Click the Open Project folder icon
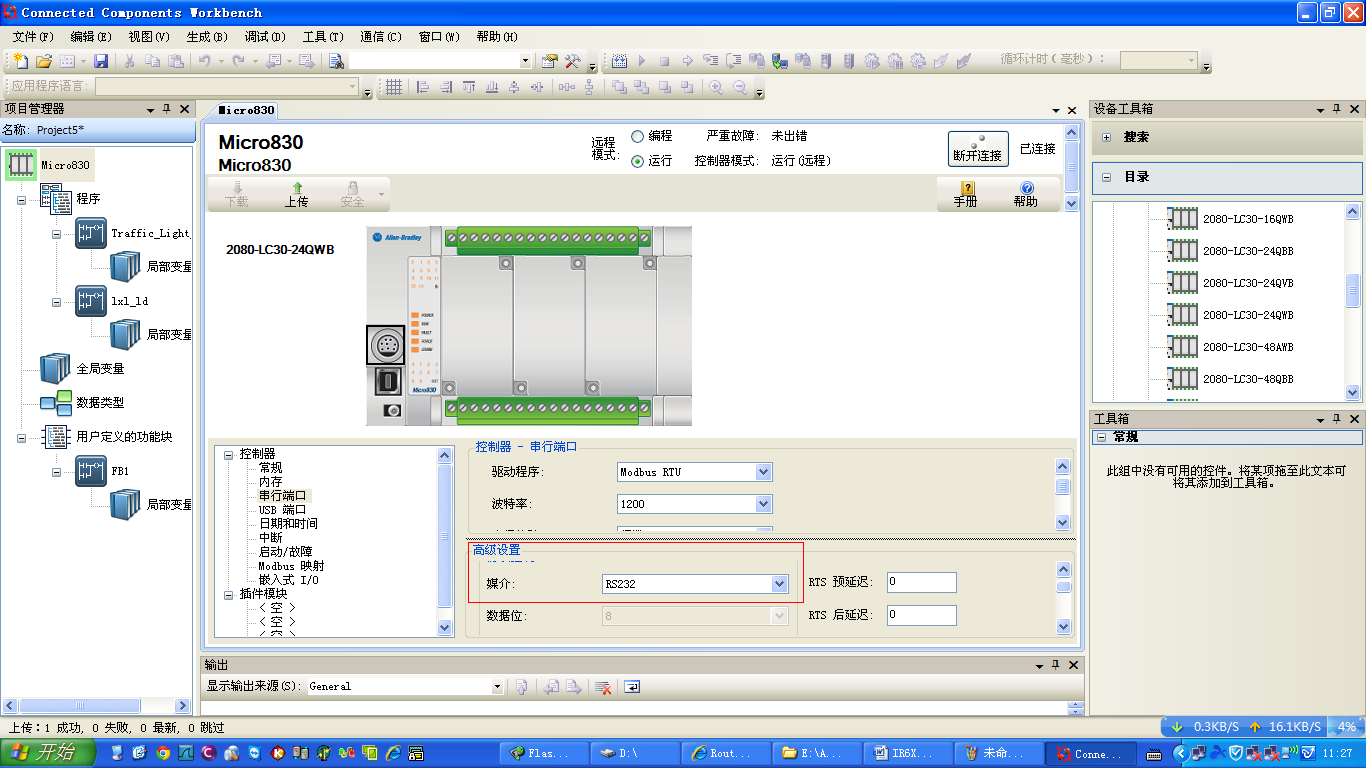 click(x=43, y=61)
